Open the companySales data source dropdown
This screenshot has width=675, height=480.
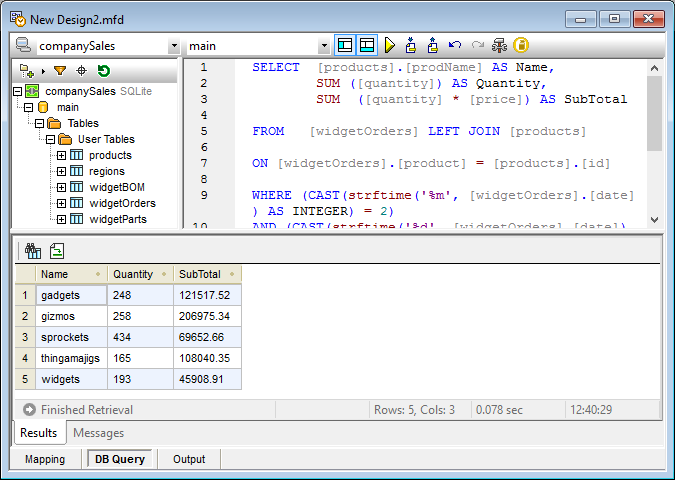pyautogui.click(x=174, y=46)
